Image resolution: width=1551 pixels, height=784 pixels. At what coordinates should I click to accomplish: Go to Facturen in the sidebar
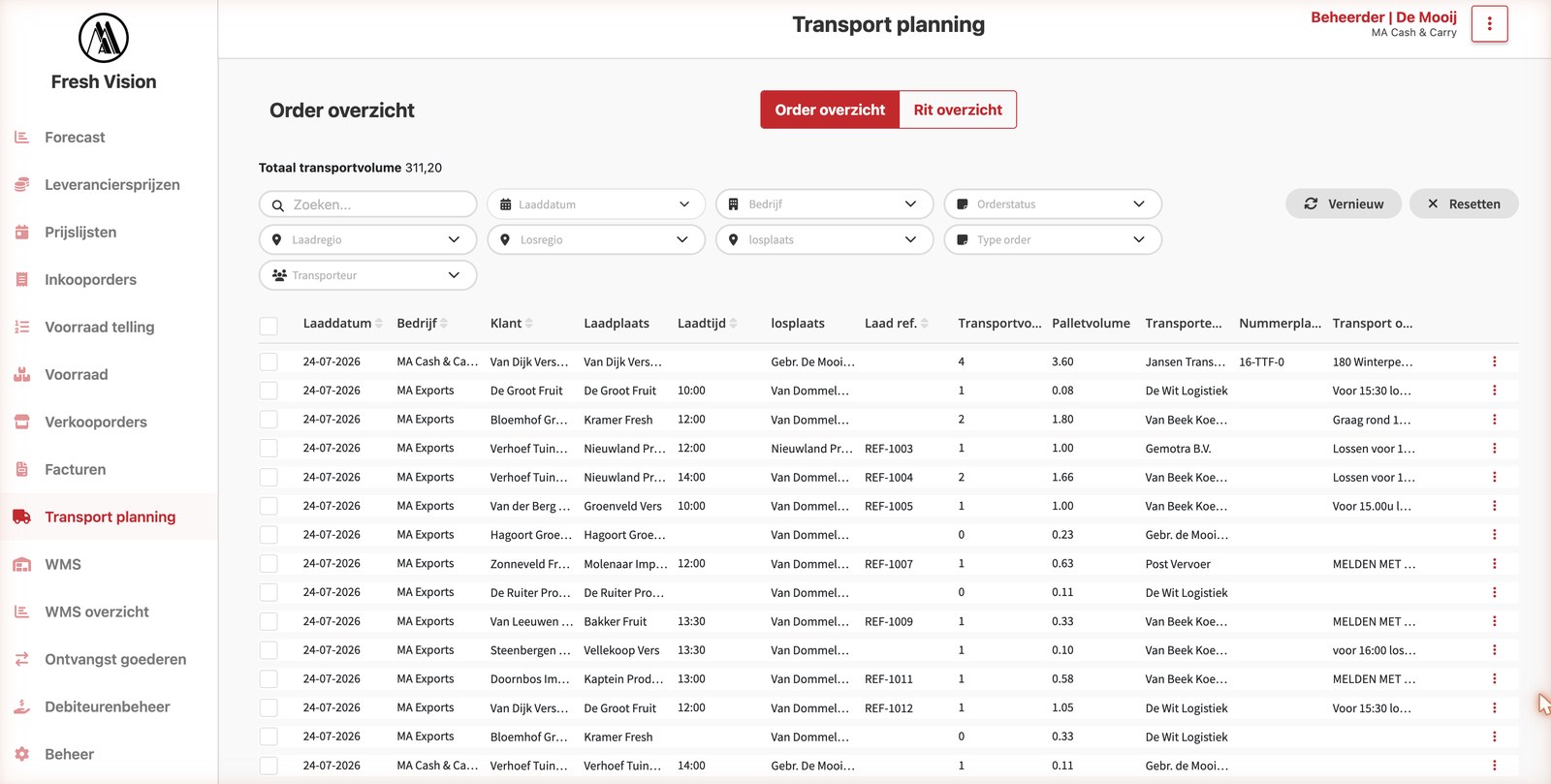(x=75, y=470)
